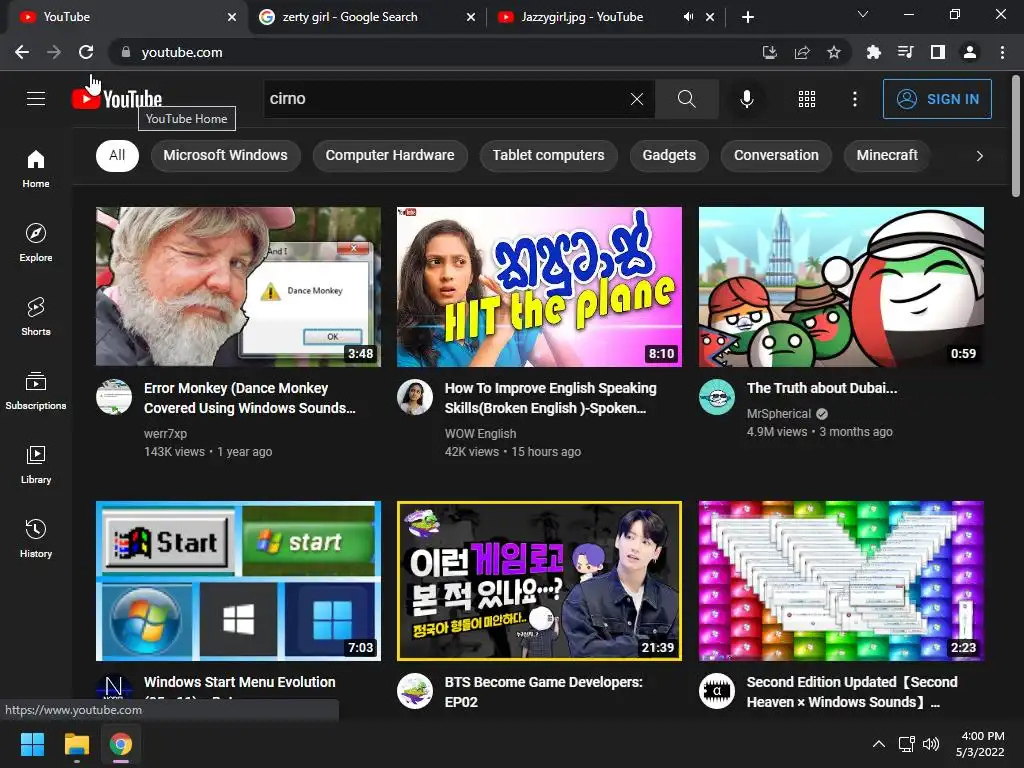Open volume control in system tray
Screen dimensions: 1024x768
point(931,744)
